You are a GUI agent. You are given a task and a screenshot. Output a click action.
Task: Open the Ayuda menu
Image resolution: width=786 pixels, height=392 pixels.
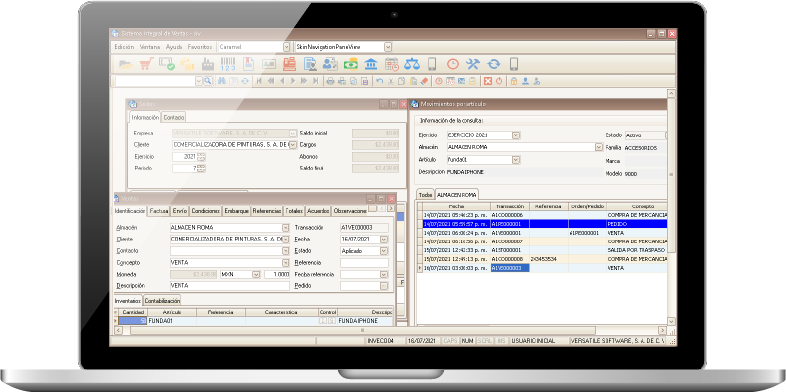174,47
